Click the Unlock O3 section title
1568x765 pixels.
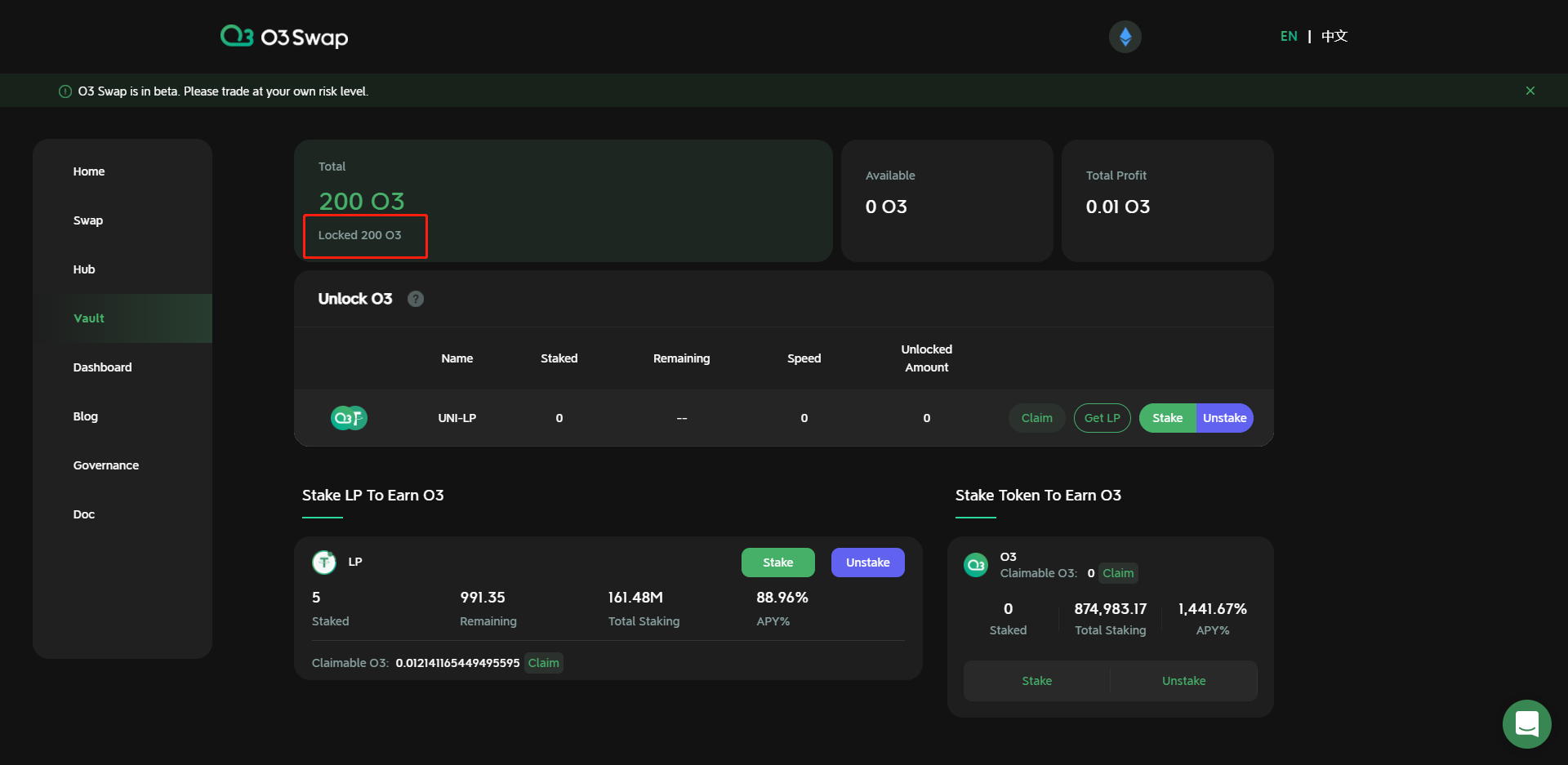coord(355,299)
